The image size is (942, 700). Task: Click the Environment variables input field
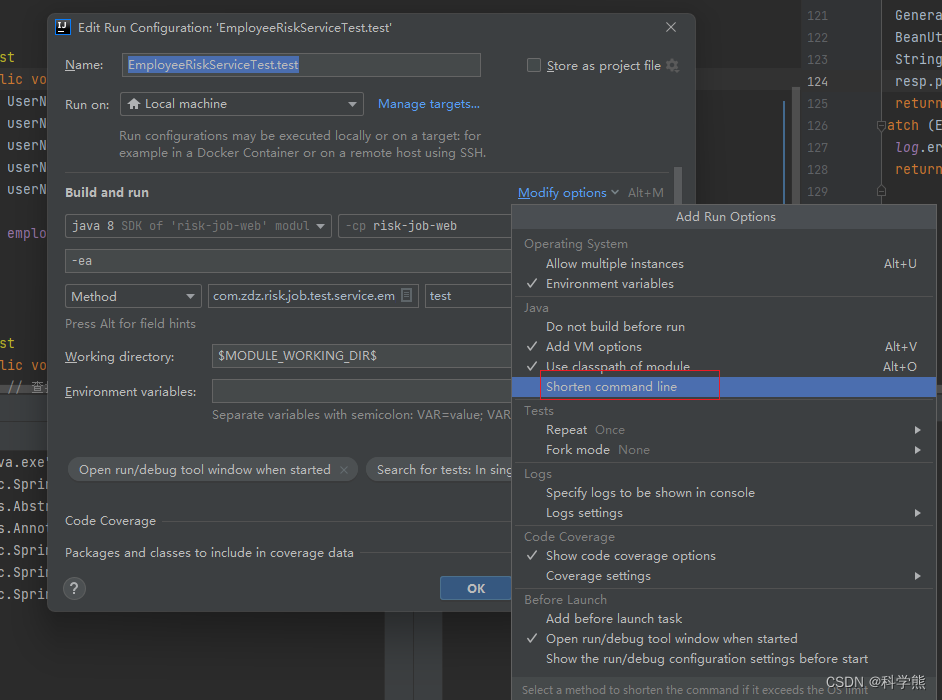tap(362, 391)
